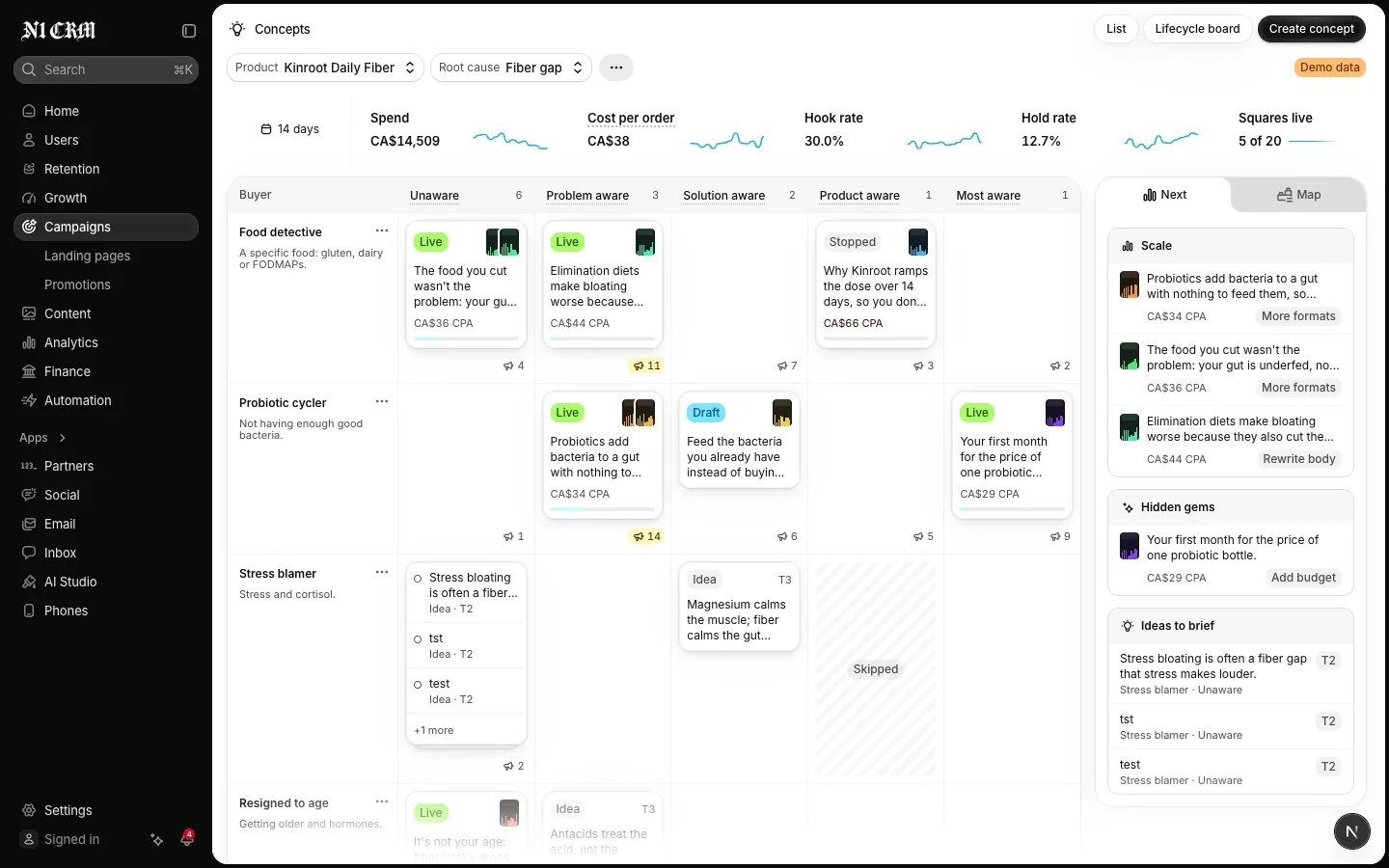The image size is (1389, 868).
Task: Open the Root cause Fiber gap dropdown
Action: pos(511,68)
